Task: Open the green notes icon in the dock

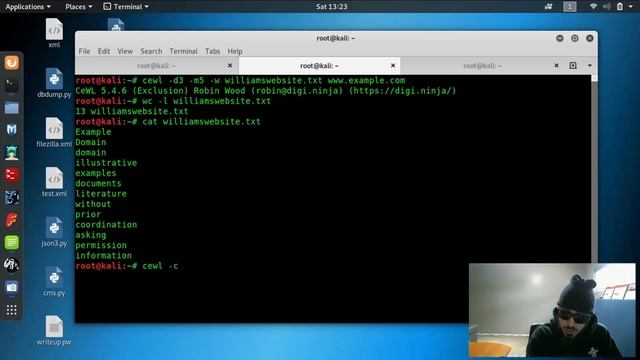Action: coord(11,242)
